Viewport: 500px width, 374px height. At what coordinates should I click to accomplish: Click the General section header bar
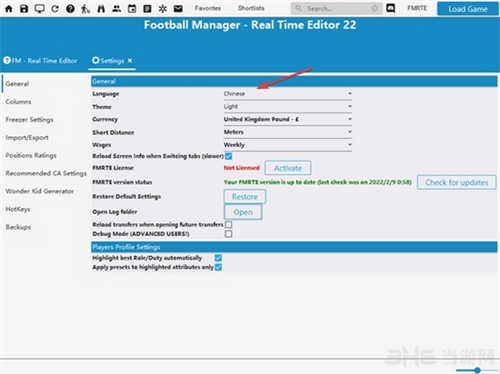pyautogui.click(x=294, y=81)
